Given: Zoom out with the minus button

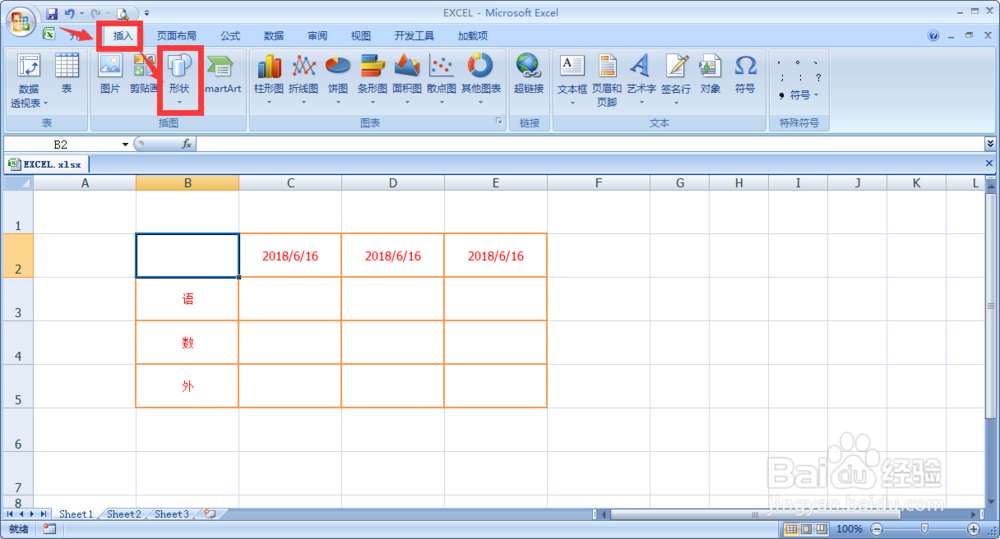Looking at the screenshot, I should [x=877, y=529].
